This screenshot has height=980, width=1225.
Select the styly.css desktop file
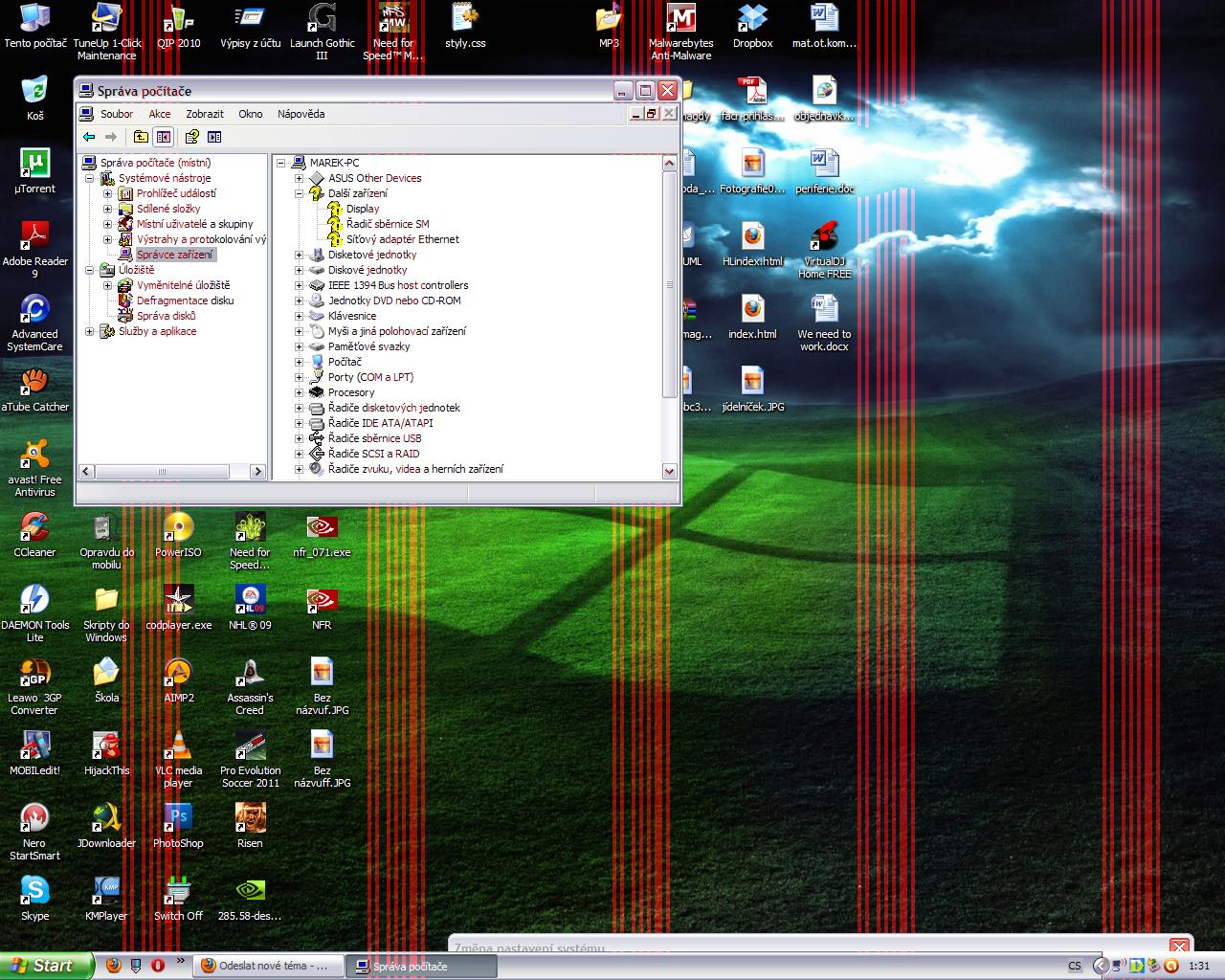[465, 26]
